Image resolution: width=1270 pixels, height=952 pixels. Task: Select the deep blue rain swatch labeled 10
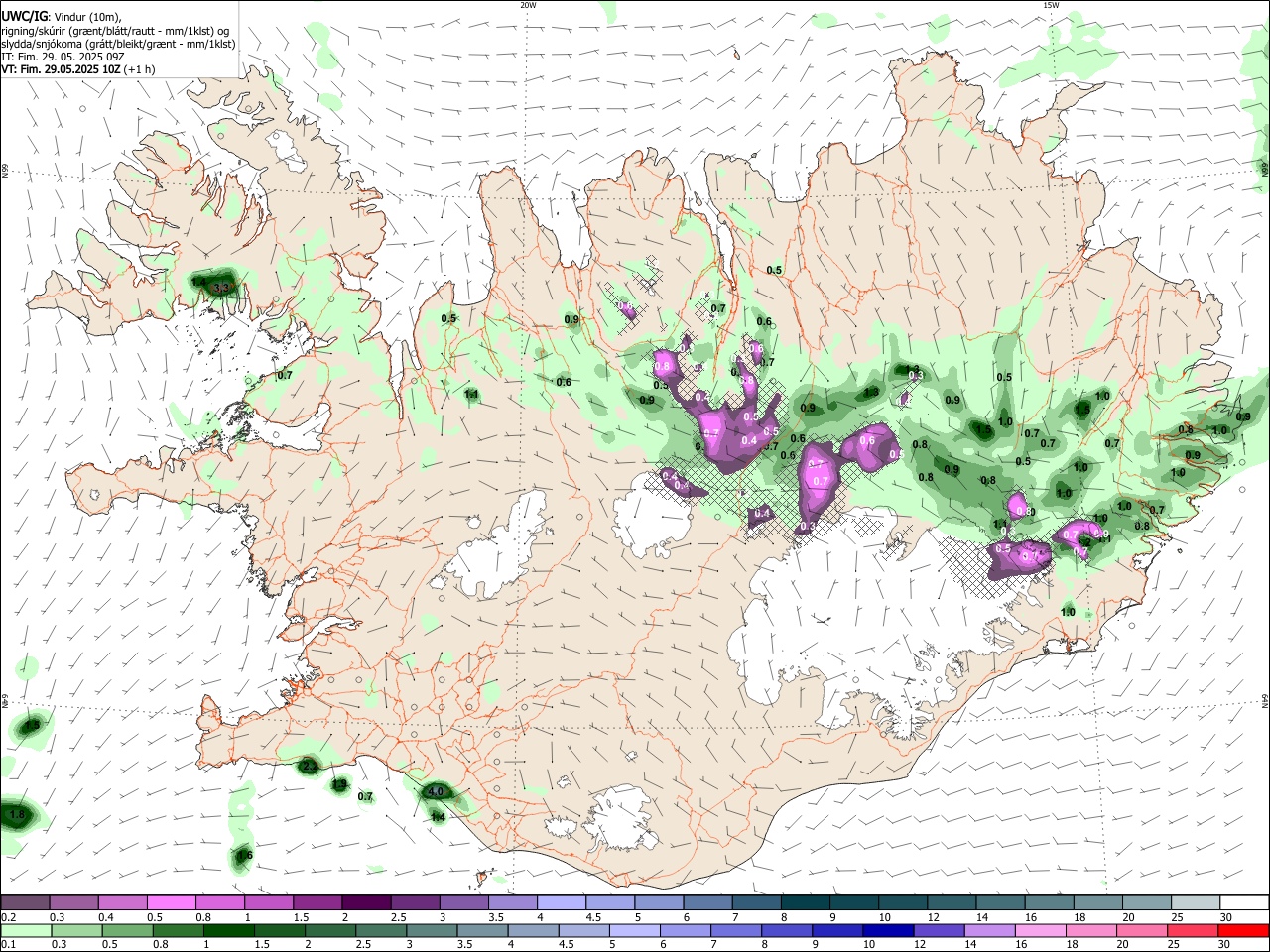pos(886,930)
